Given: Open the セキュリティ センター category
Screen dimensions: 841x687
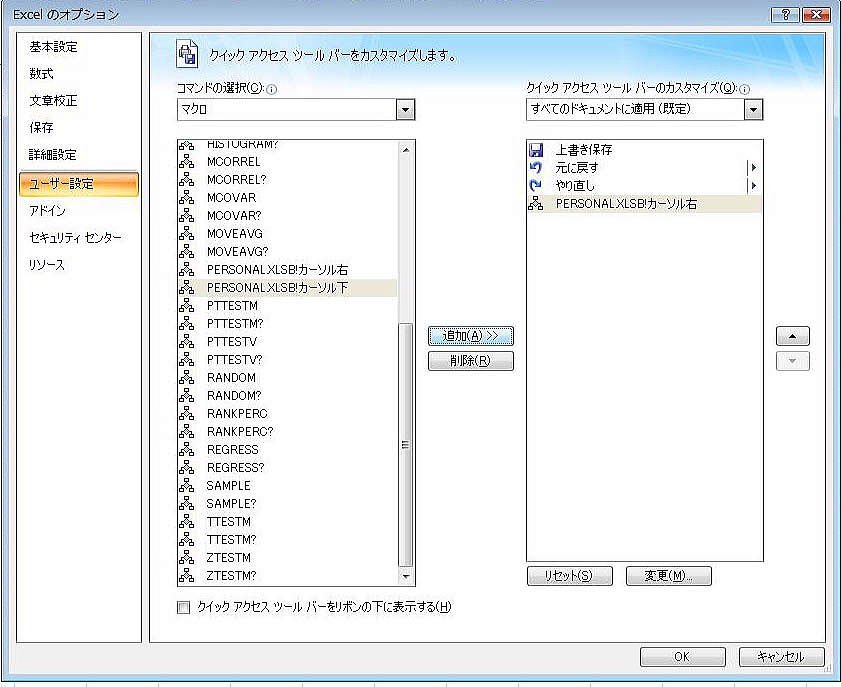Looking at the screenshot, I should (x=75, y=238).
